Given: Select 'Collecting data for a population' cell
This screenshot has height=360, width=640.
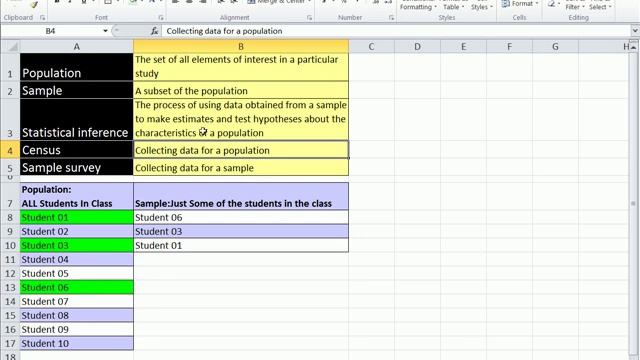Looking at the screenshot, I should click(x=241, y=150).
